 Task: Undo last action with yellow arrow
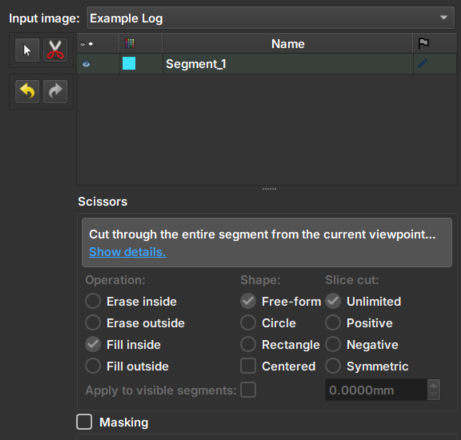(x=27, y=91)
